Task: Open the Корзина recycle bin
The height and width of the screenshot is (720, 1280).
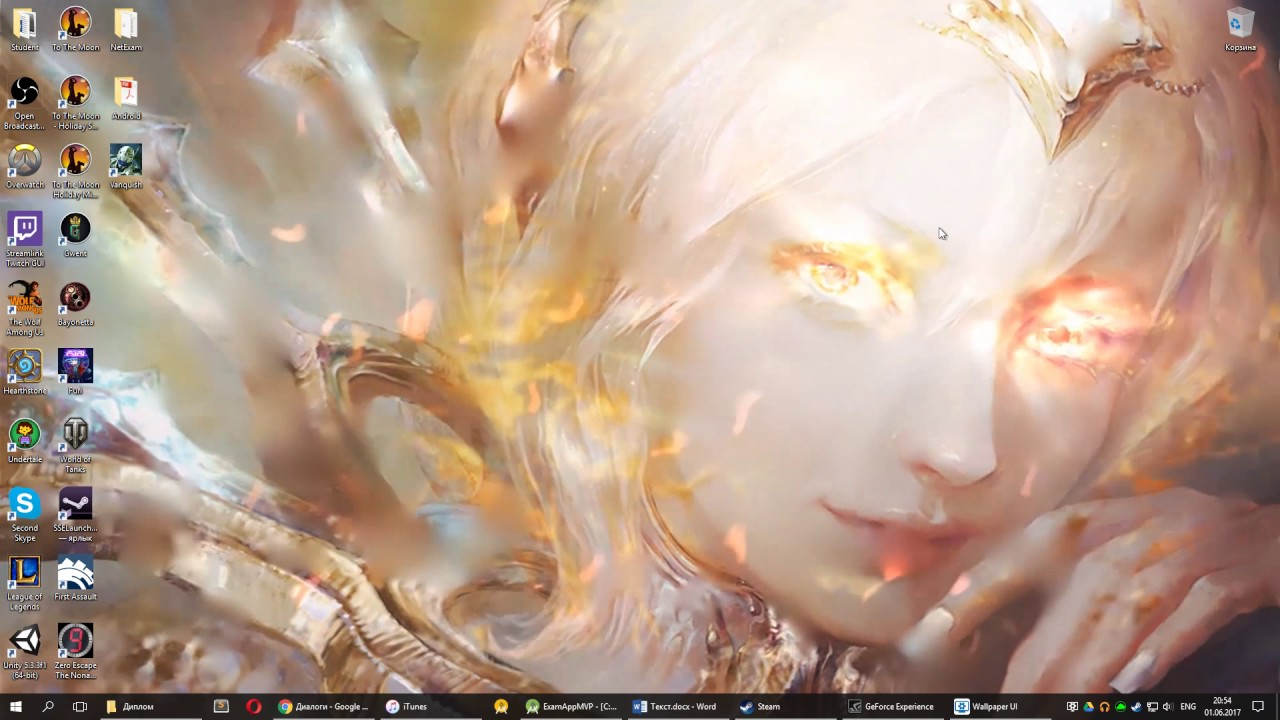Action: (x=1240, y=22)
